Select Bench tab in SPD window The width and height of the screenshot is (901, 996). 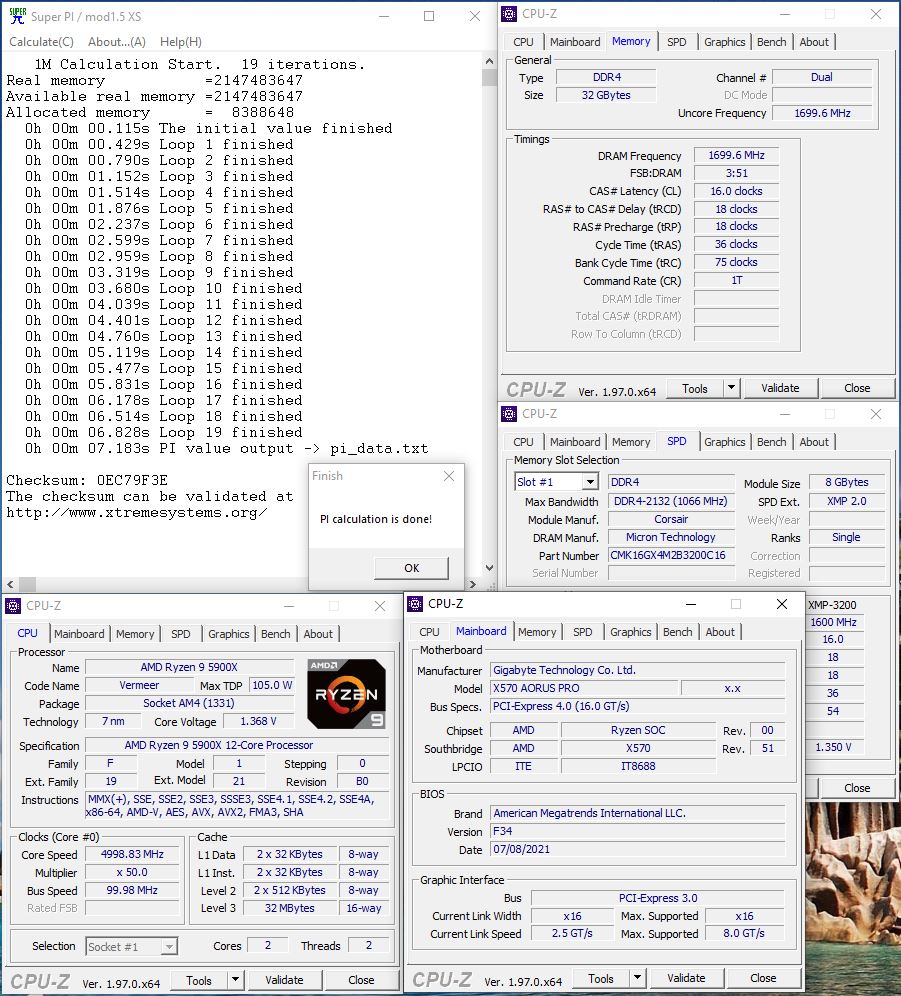[771, 442]
